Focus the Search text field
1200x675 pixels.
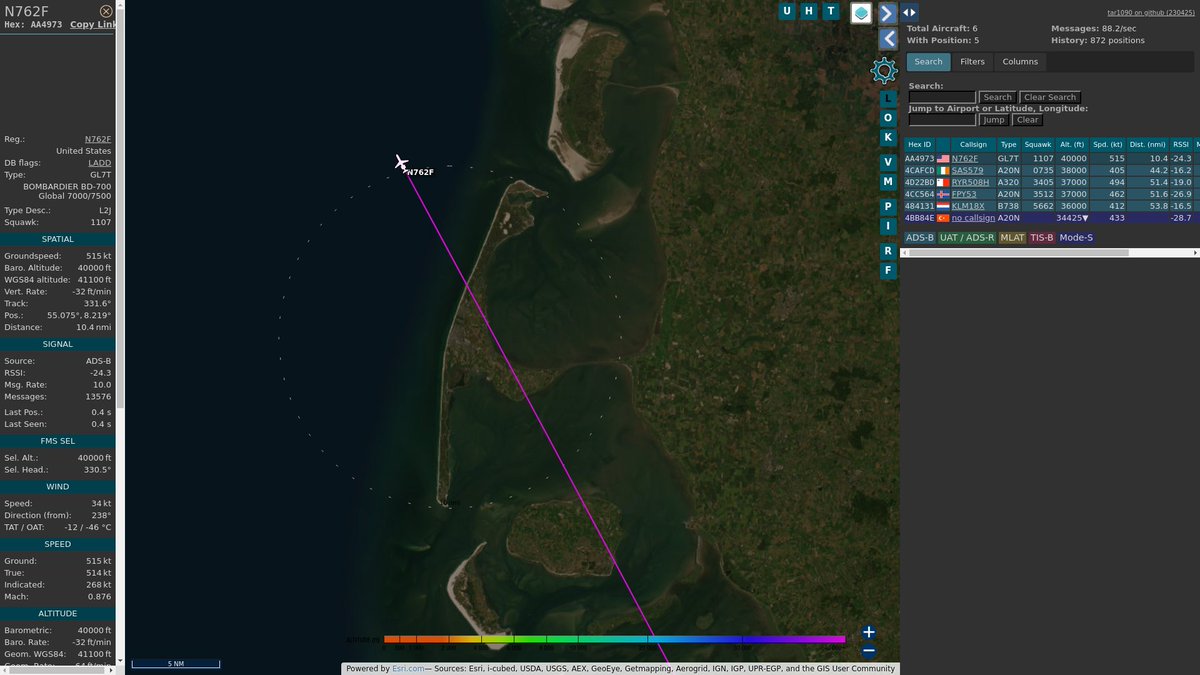click(x=942, y=97)
